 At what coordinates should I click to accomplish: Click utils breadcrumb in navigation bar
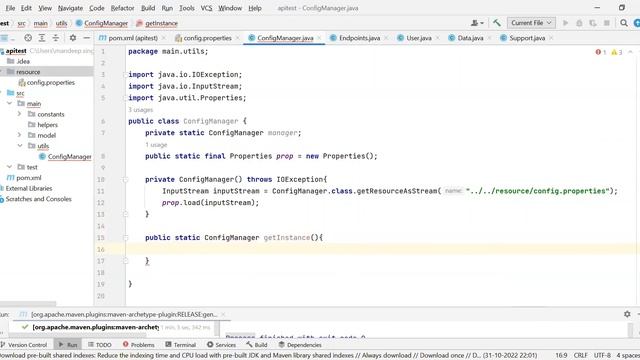pyautogui.click(x=61, y=23)
